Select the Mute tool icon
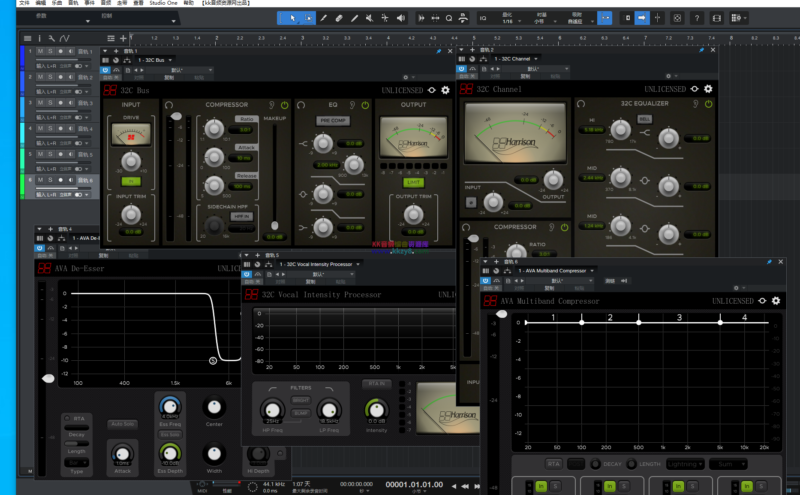800x495 pixels. coord(369,18)
